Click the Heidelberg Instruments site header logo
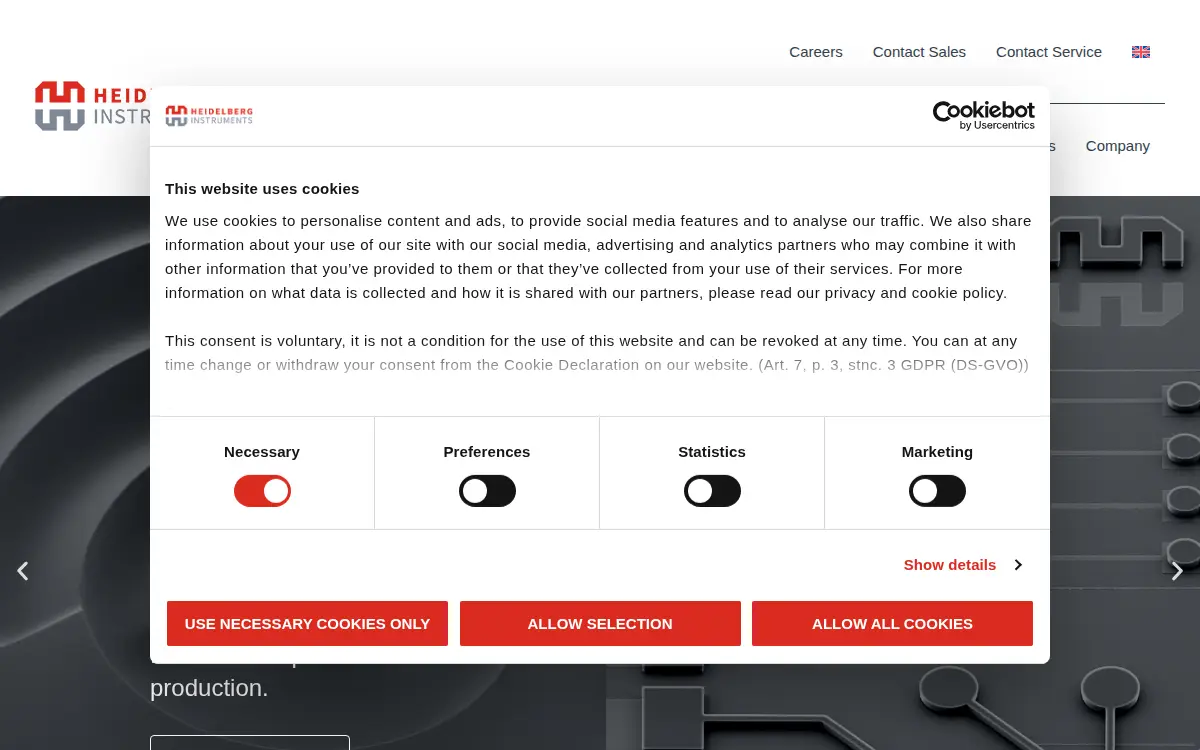This screenshot has width=1200, height=750. 92,106
